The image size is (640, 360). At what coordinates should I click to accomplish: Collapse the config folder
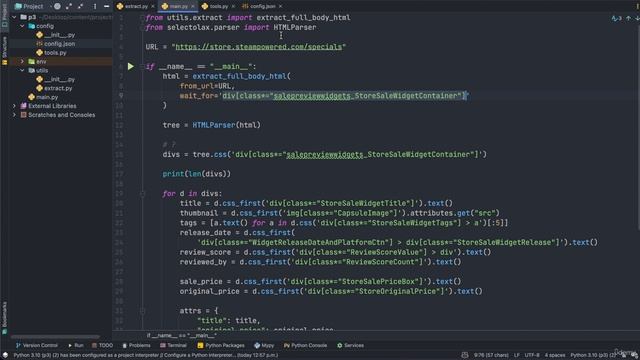[22, 26]
